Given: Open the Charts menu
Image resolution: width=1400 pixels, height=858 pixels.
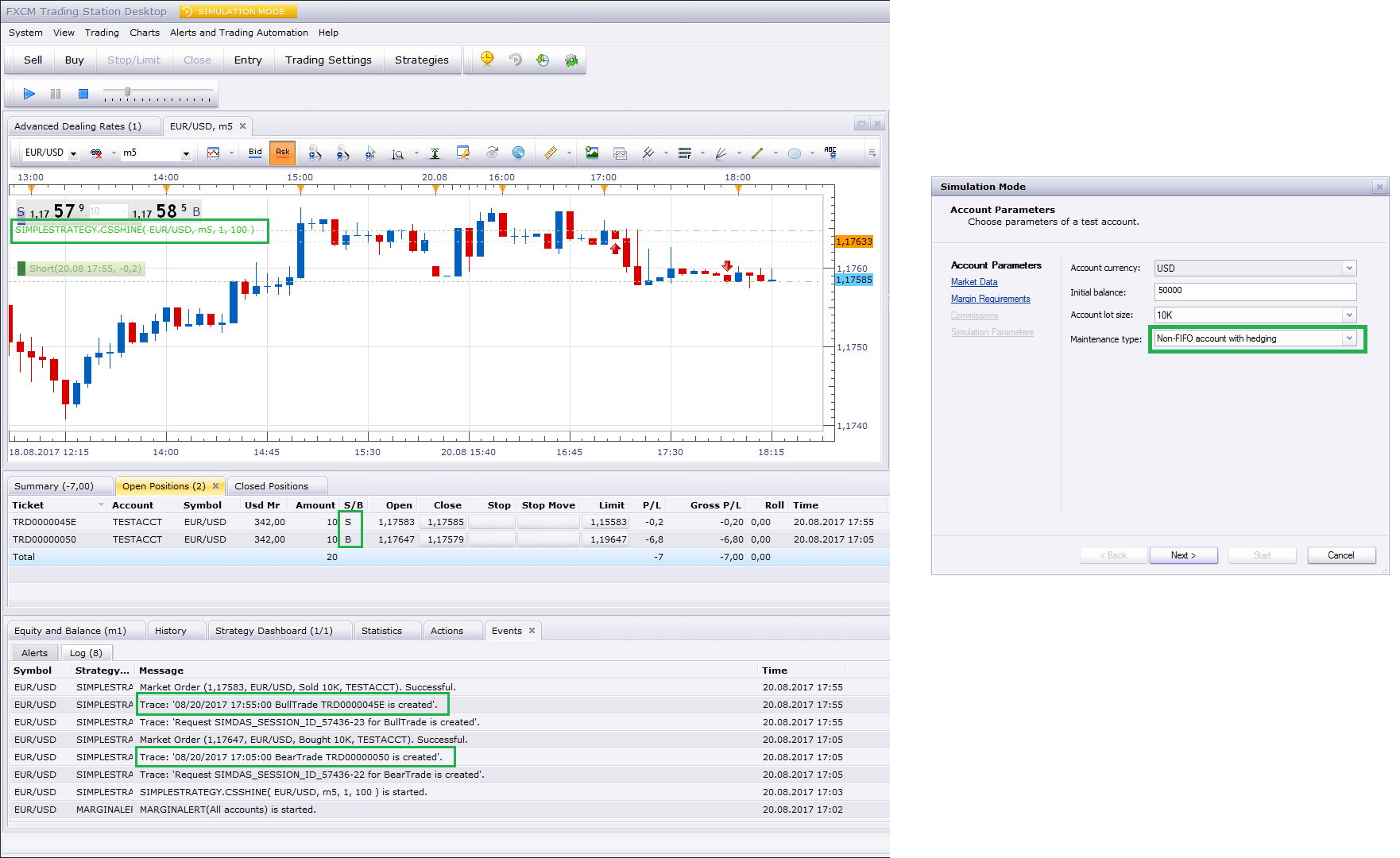Looking at the screenshot, I should (x=145, y=33).
